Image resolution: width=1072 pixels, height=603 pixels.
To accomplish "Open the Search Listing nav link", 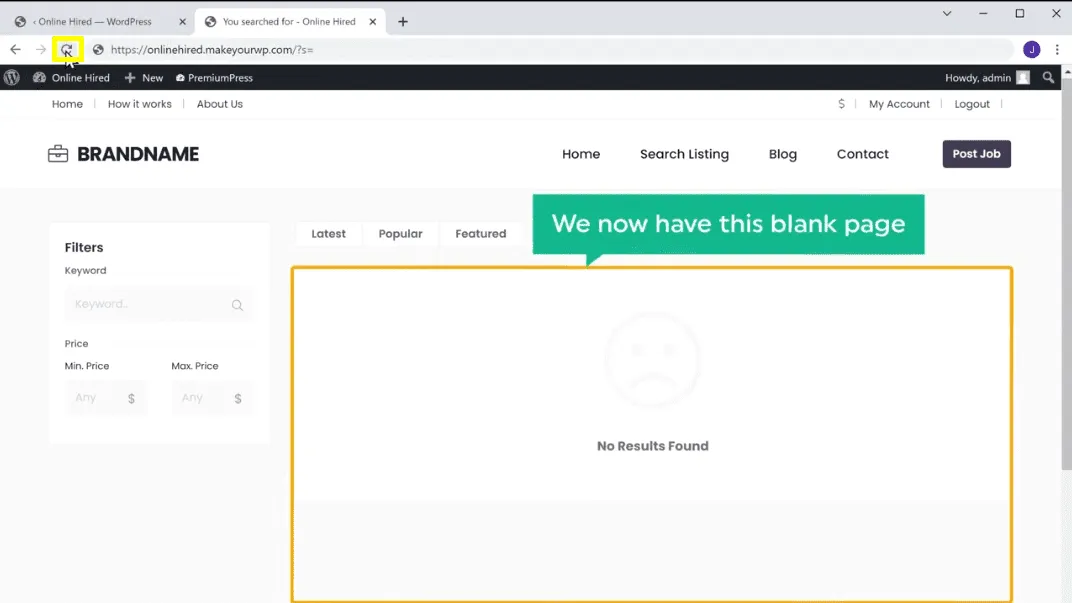I will coord(684,154).
